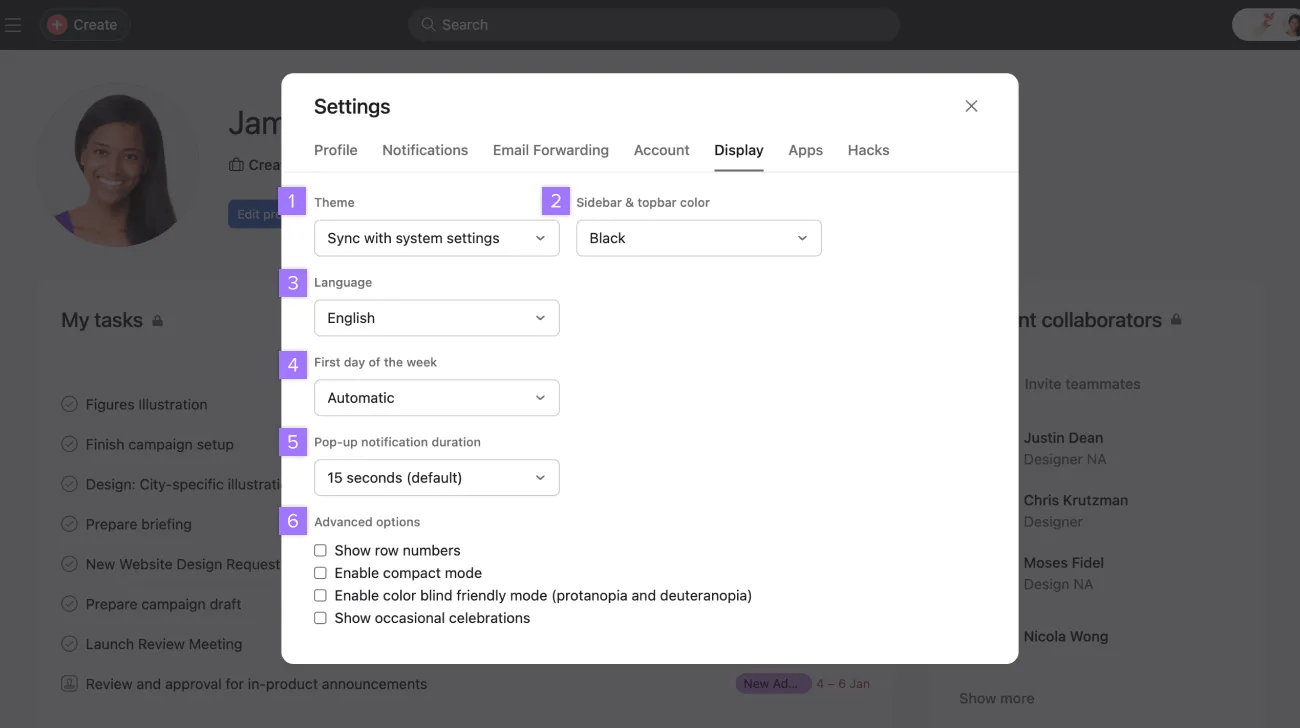Open the Language dropdown showing English
The width and height of the screenshot is (1300, 728).
point(436,317)
